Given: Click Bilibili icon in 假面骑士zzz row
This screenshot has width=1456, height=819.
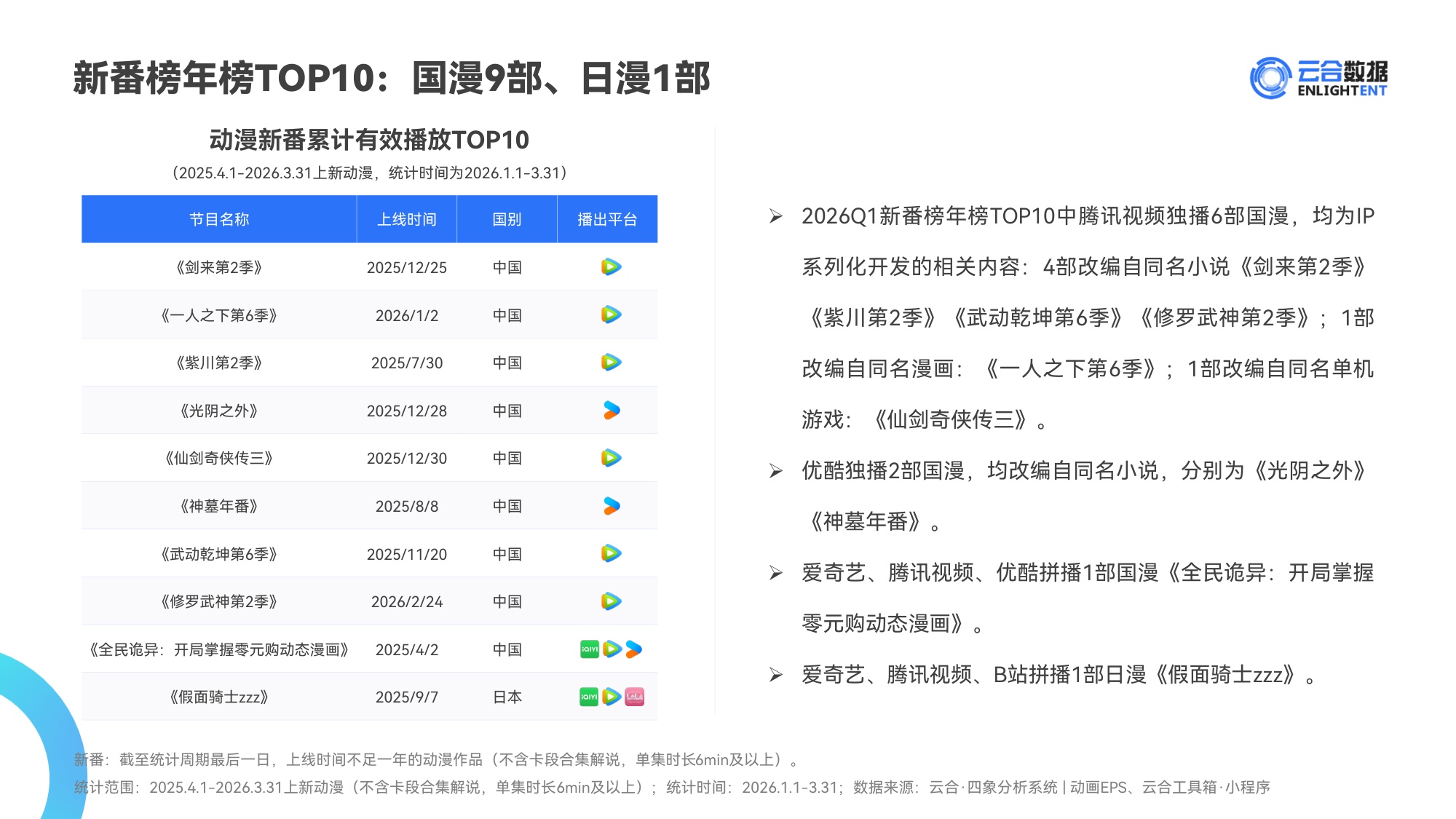Looking at the screenshot, I should [x=635, y=697].
